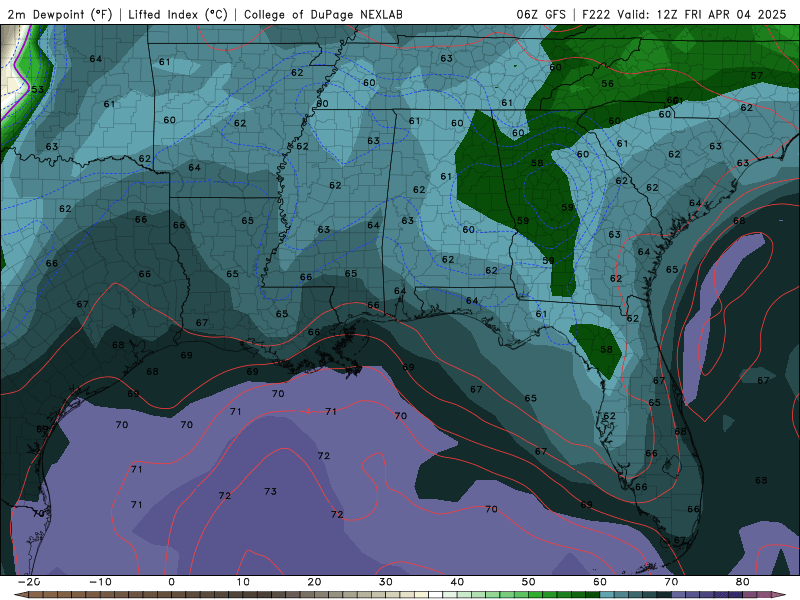Click the 53 dewpoint value at the northwest corner

tap(38, 89)
